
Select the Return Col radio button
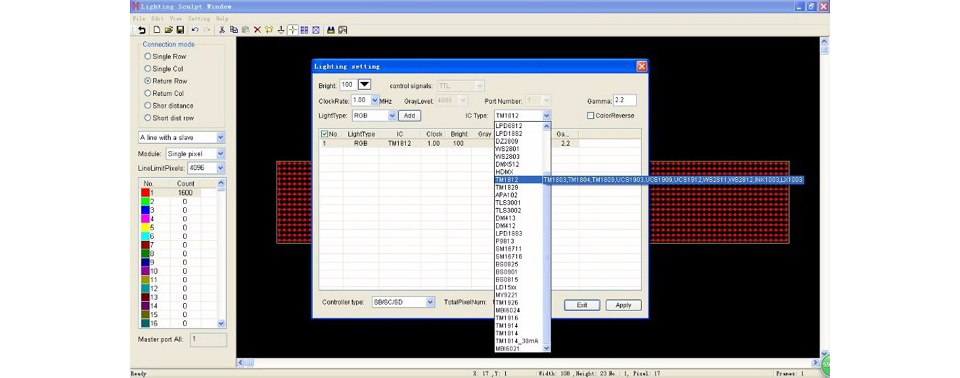pos(164,93)
